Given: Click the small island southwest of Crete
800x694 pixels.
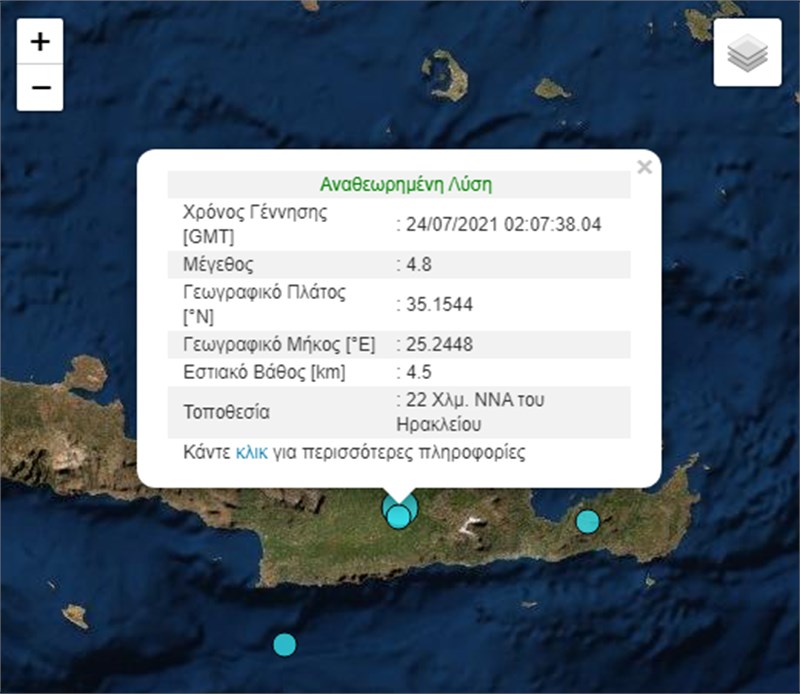Looking at the screenshot, I should click(x=75, y=615).
